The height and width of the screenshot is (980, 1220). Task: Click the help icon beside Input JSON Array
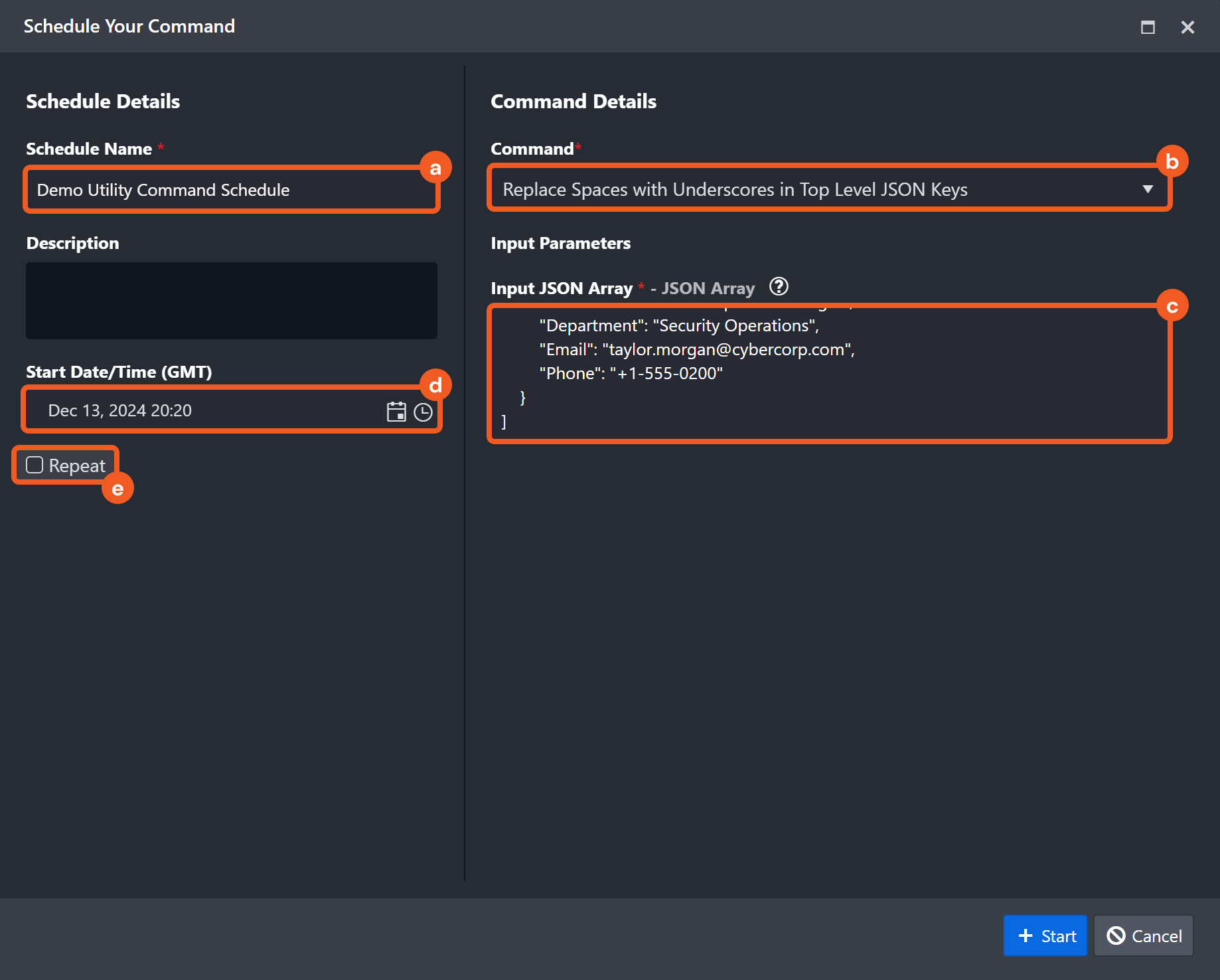click(778, 287)
